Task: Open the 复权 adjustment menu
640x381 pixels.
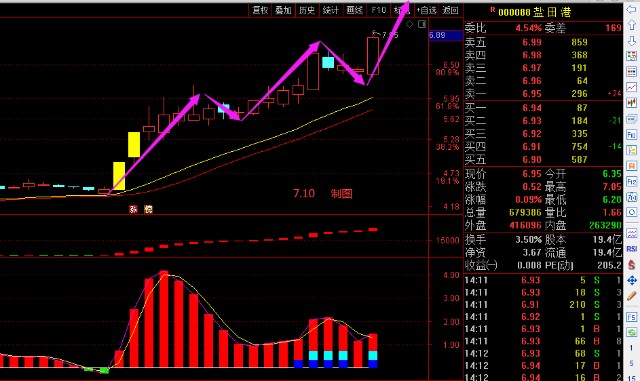Action: 260,10
